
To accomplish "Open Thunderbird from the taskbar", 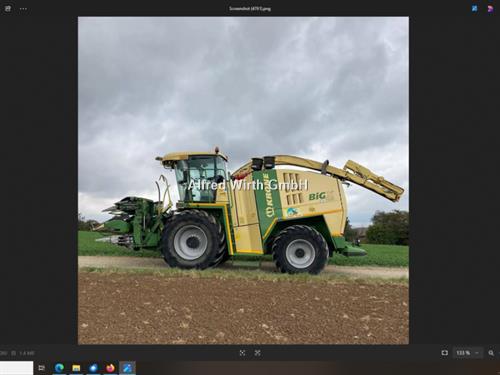I will click(93, 368).
